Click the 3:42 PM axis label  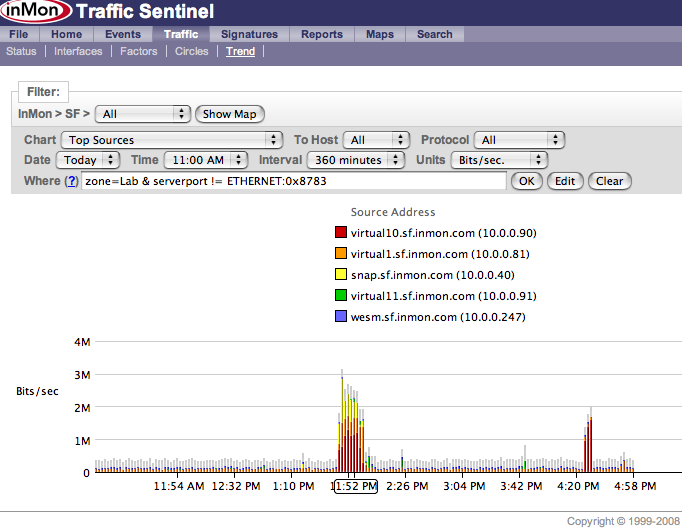[521, 486]
